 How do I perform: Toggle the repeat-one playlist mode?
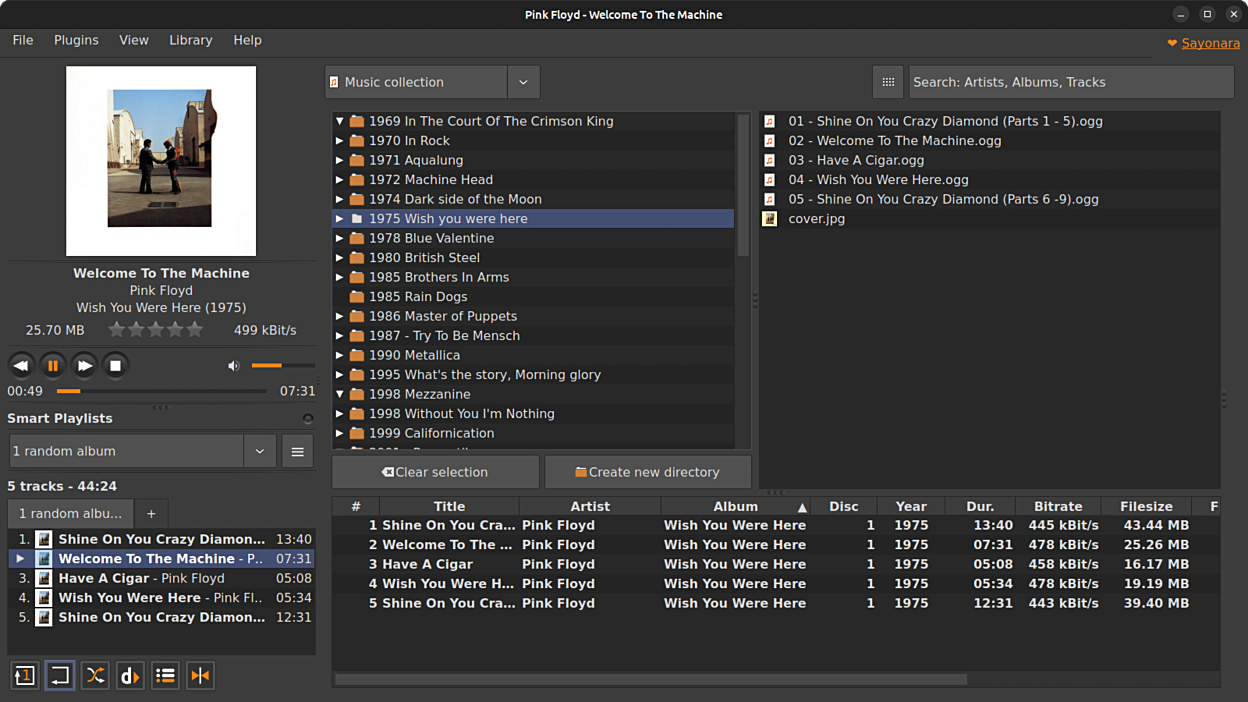tap(25, 676)
